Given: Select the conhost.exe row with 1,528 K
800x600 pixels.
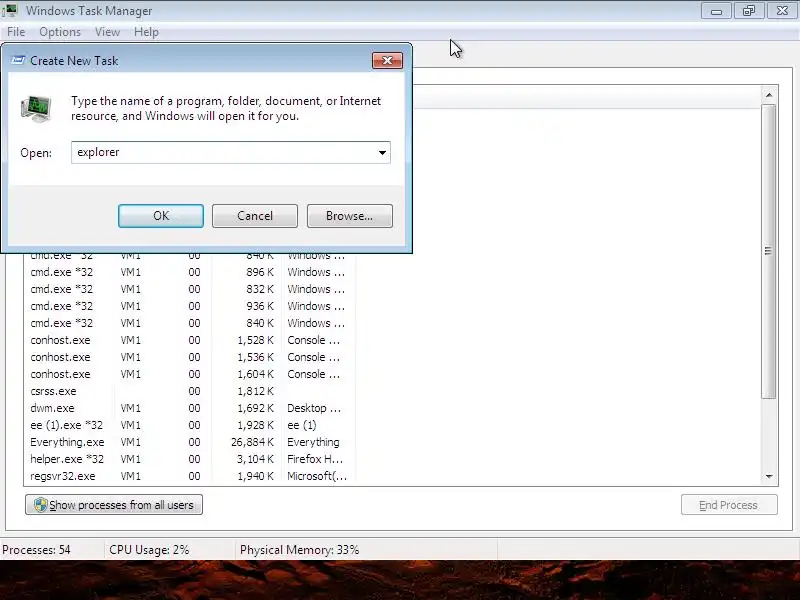Looking at the screenshot, I should (189, 340).
